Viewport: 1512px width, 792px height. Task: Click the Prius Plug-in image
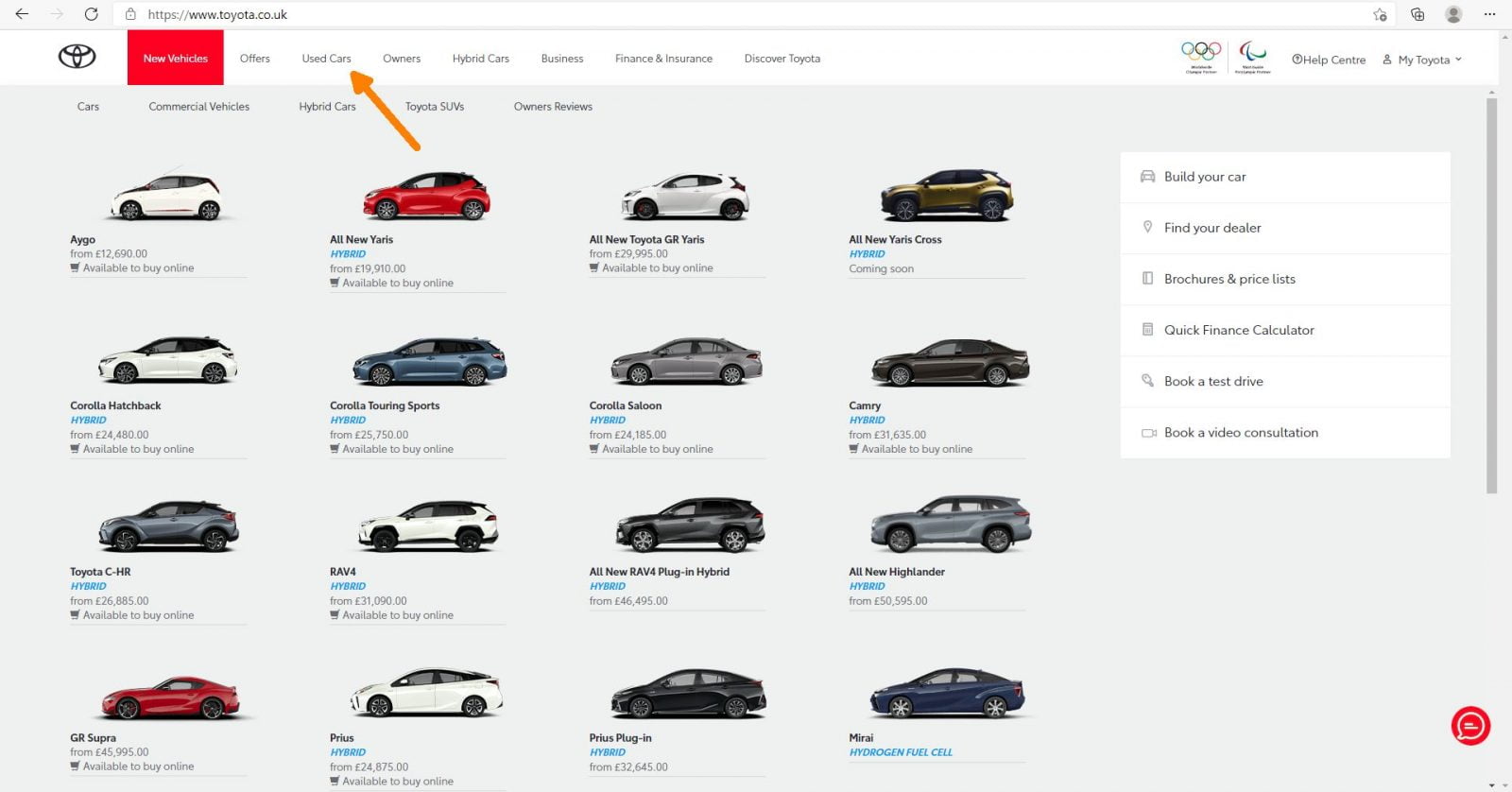tap(688, 693)
